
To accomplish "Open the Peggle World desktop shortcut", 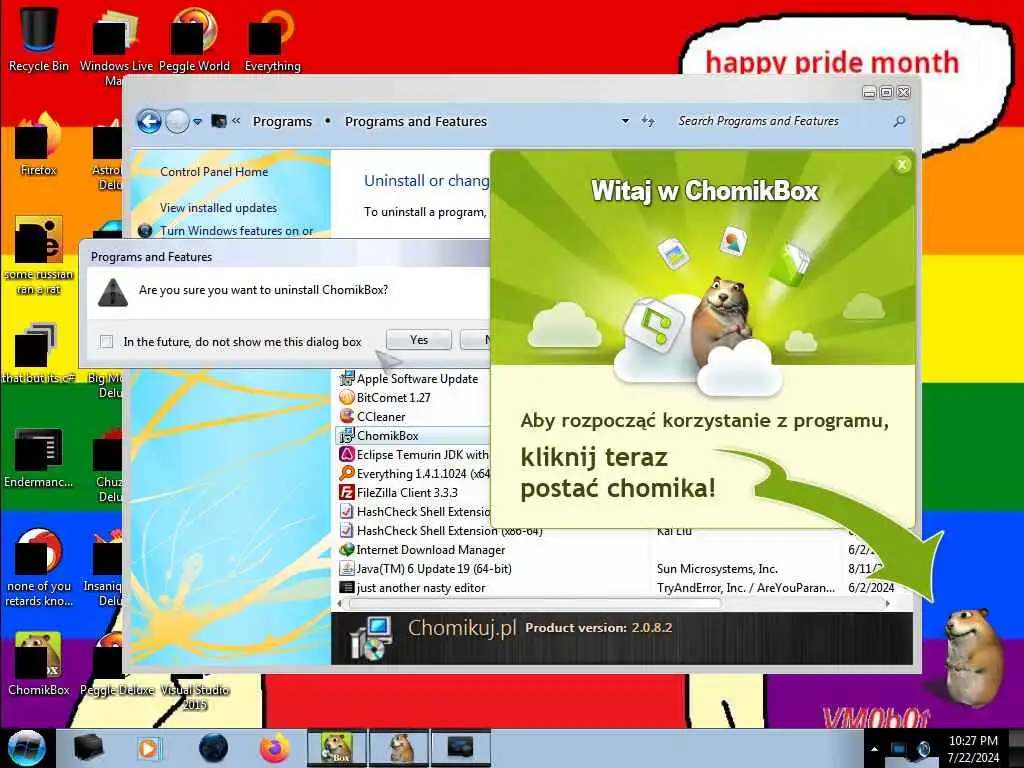I will tap(194, 39).
